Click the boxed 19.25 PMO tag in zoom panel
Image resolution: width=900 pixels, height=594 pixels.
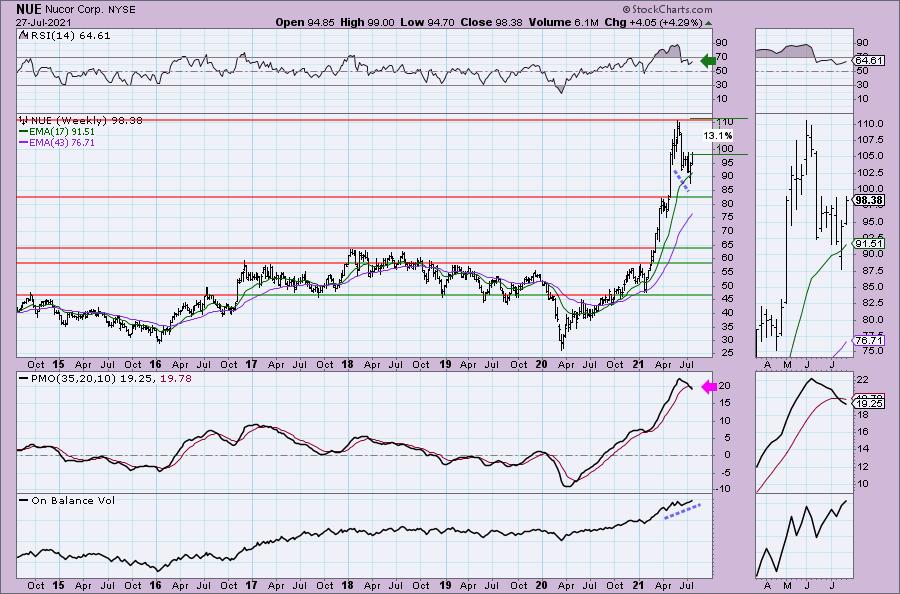[x=868, y=403]
